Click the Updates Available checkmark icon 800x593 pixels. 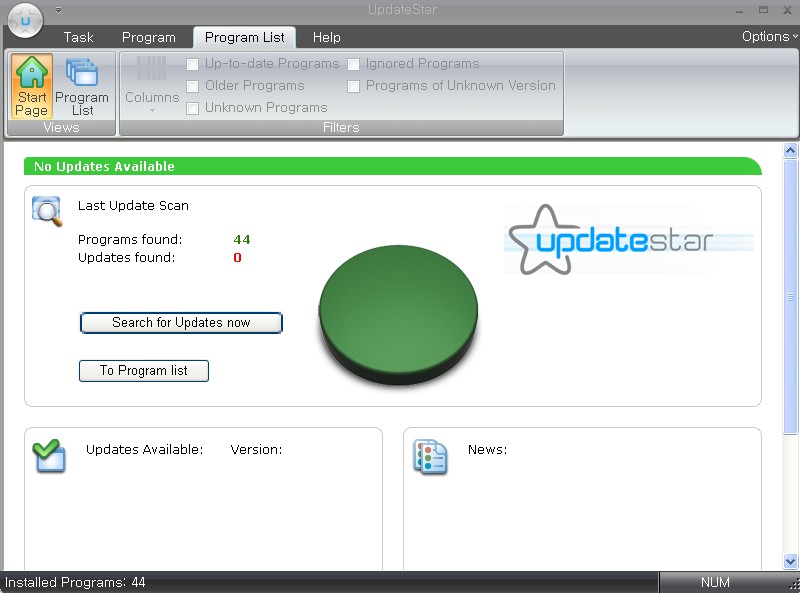[x=49, y=455]
